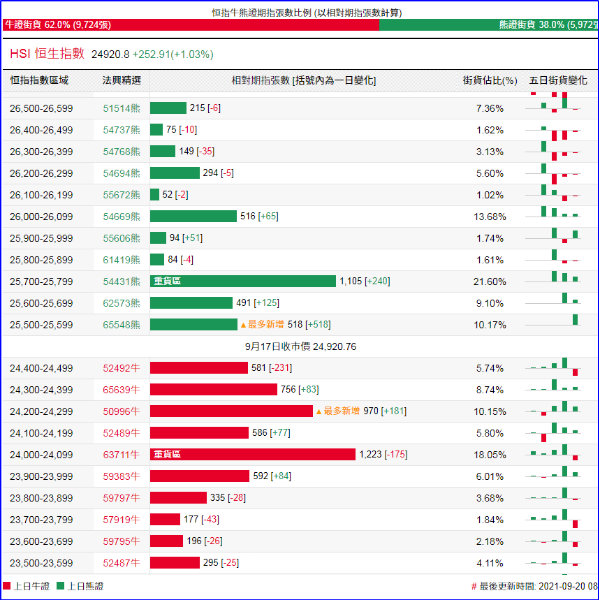
Task: Select the 相對期指張數 column header
Action: (304, 80)
